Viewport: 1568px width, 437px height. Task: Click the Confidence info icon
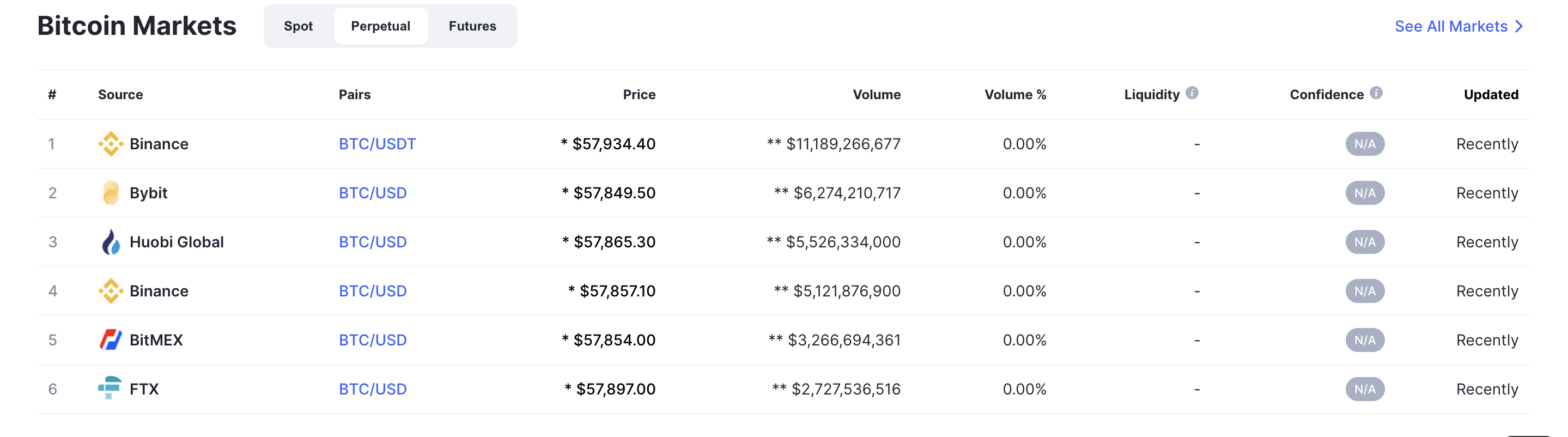(1376, 93)
